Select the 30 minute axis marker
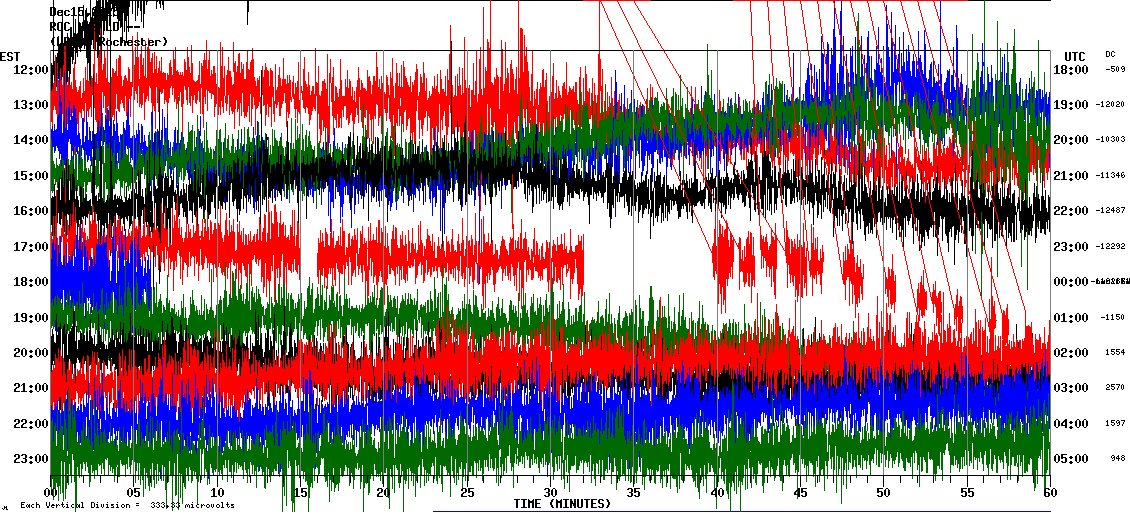 point(550,493)
